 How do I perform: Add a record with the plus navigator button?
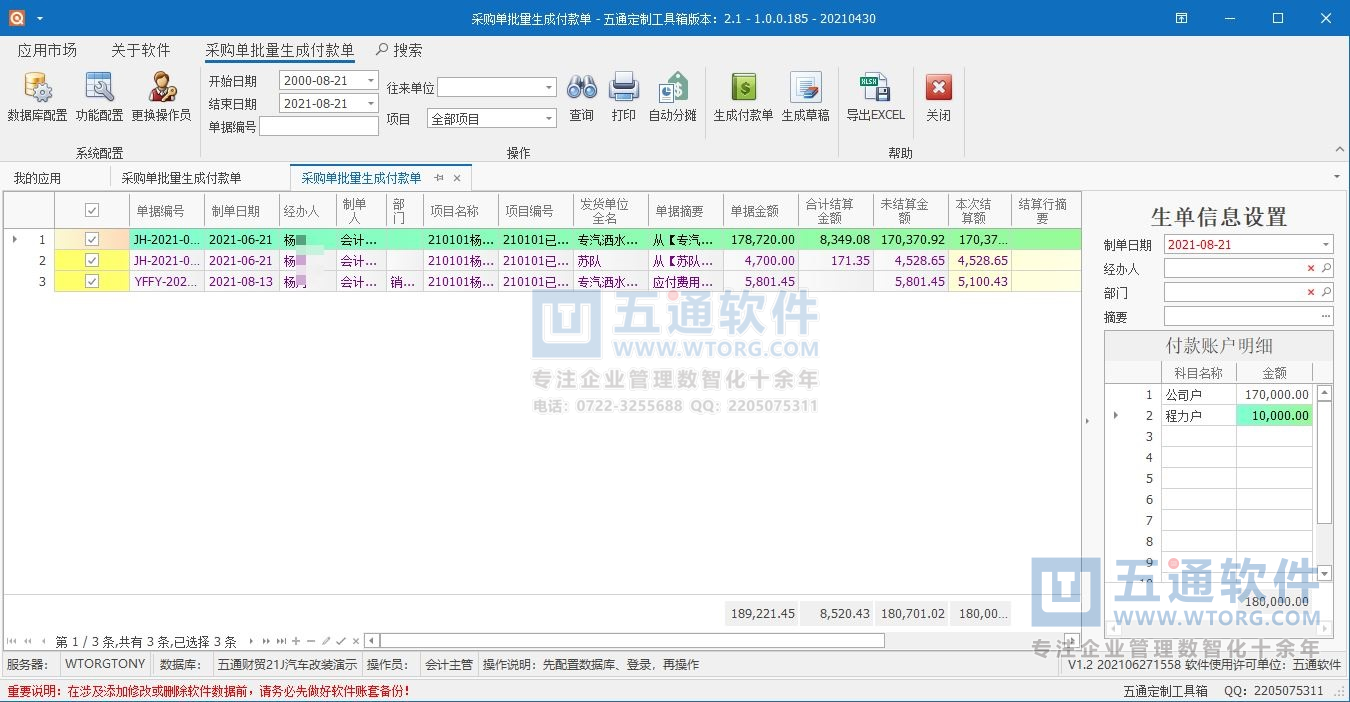pos(296,641)
